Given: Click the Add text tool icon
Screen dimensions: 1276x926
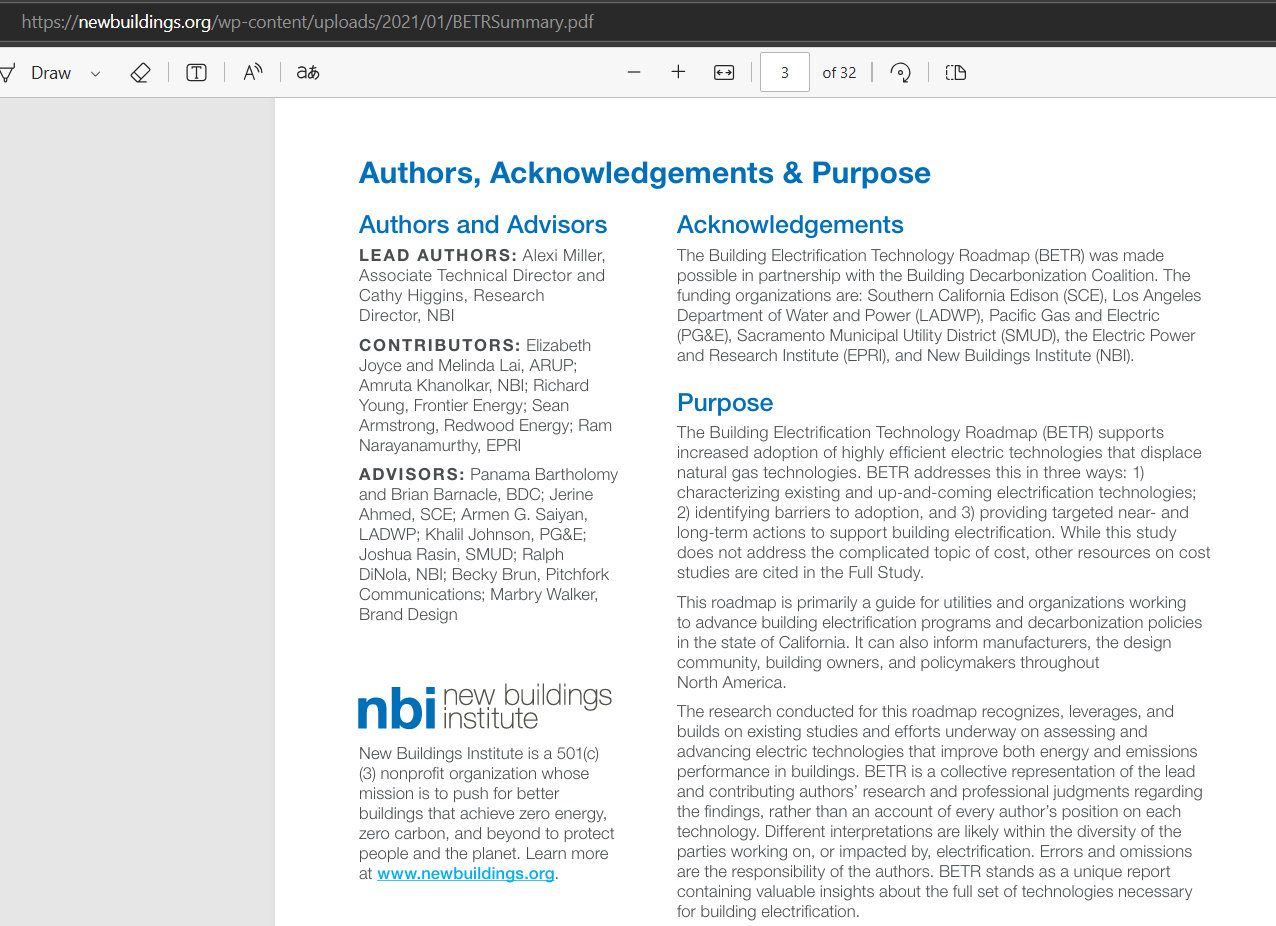Looking at the screenshot, I should coord(197,73).
